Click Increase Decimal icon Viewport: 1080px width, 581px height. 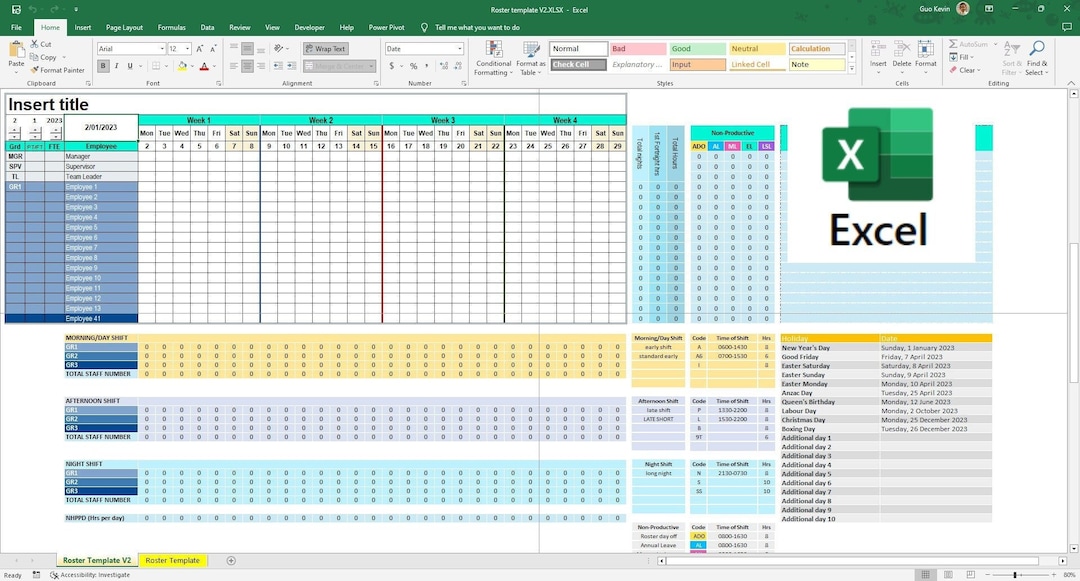tap(444, 66)
